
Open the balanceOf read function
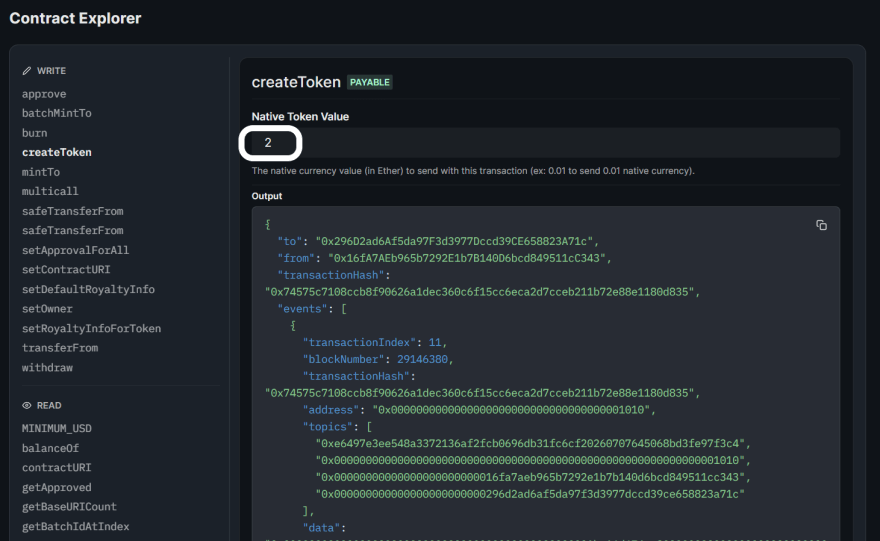coord(51,448)
